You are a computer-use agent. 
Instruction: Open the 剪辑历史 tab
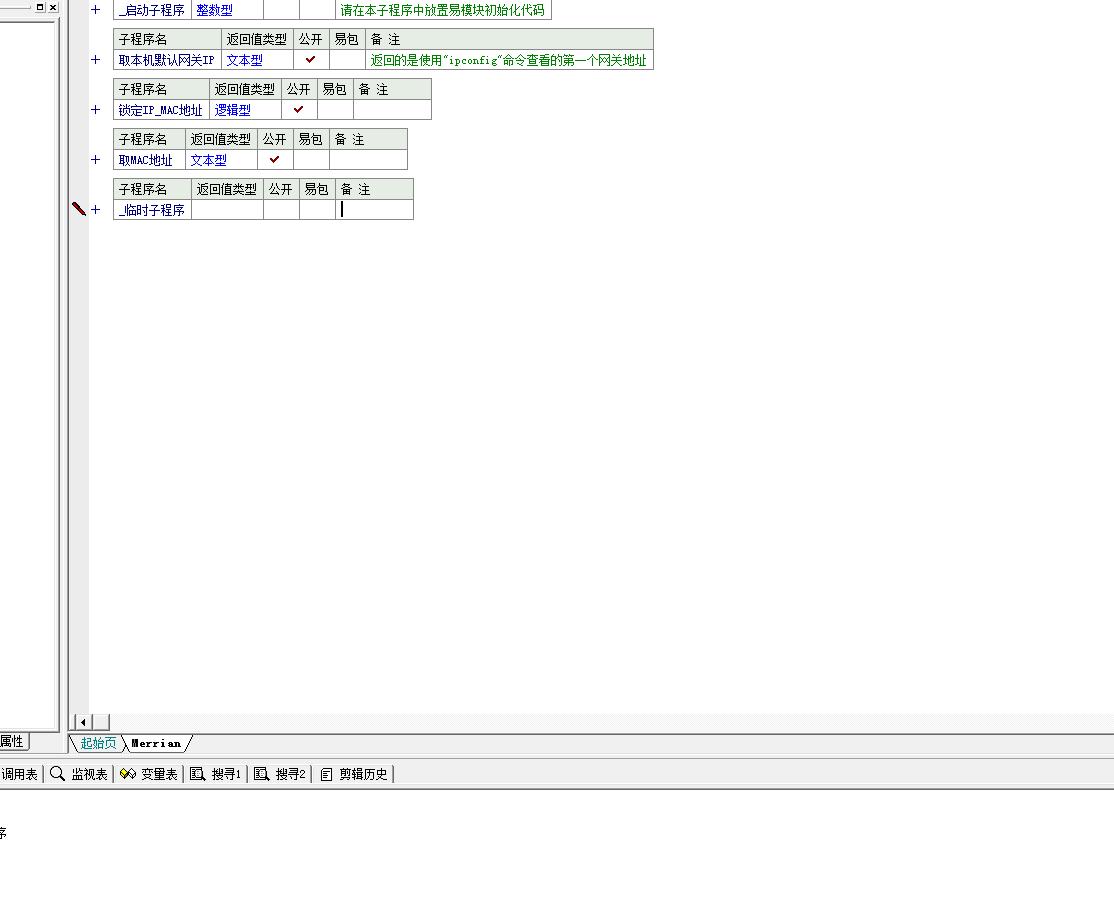pos(354,774)
